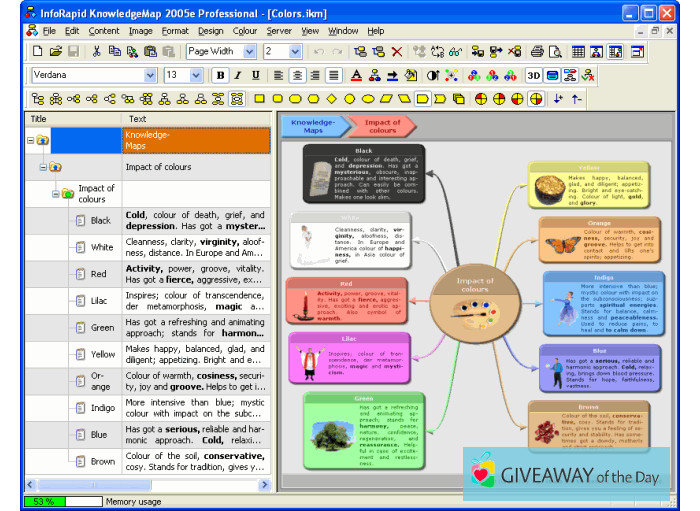Select the yellow ellipse shape icon
The height and width of the screenshot is (511, 700).
[368, 99]
